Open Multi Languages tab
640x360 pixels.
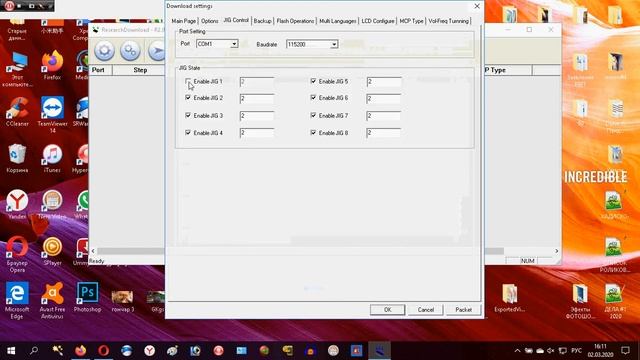(x=338, y=21)
